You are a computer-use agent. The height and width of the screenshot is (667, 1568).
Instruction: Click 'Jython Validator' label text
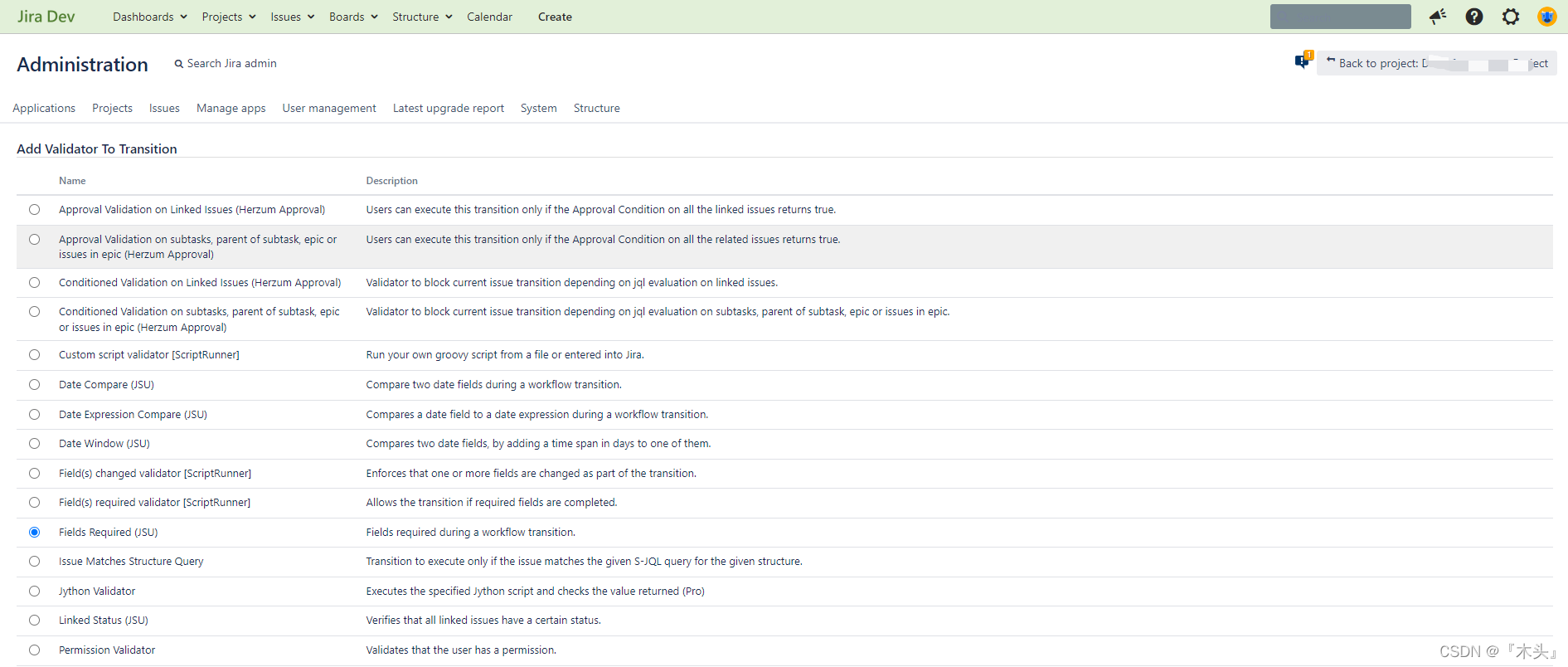[x=97, y=592]
